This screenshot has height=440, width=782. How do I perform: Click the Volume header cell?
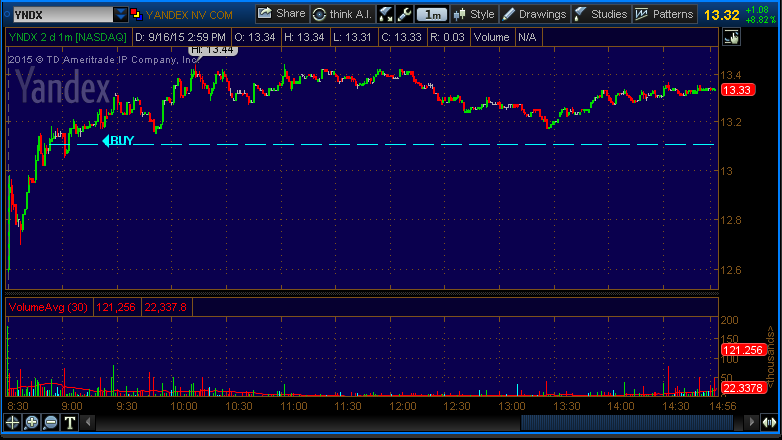[492, 37]
